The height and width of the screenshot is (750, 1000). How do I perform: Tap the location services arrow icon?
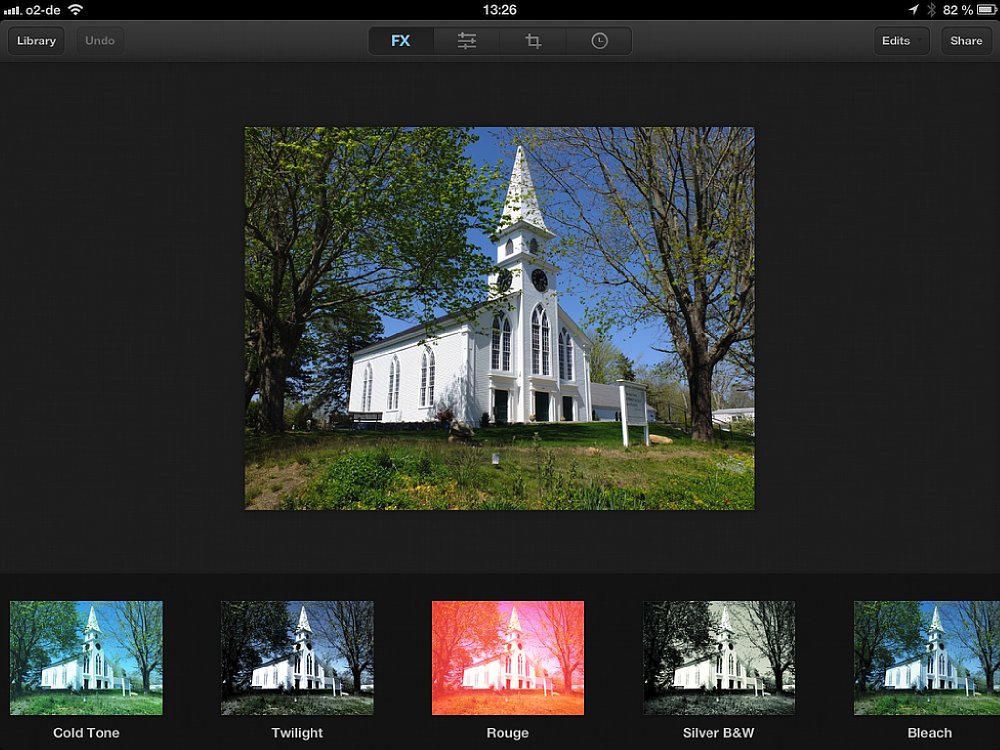pyautogui.click(x=913, y=9)
